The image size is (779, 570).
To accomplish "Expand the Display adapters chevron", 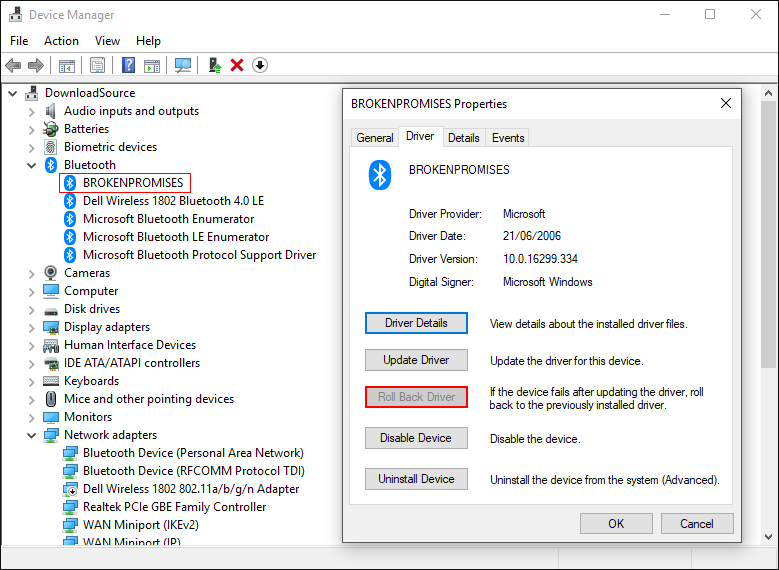I will pyautogui.click(x=32, y=327).
